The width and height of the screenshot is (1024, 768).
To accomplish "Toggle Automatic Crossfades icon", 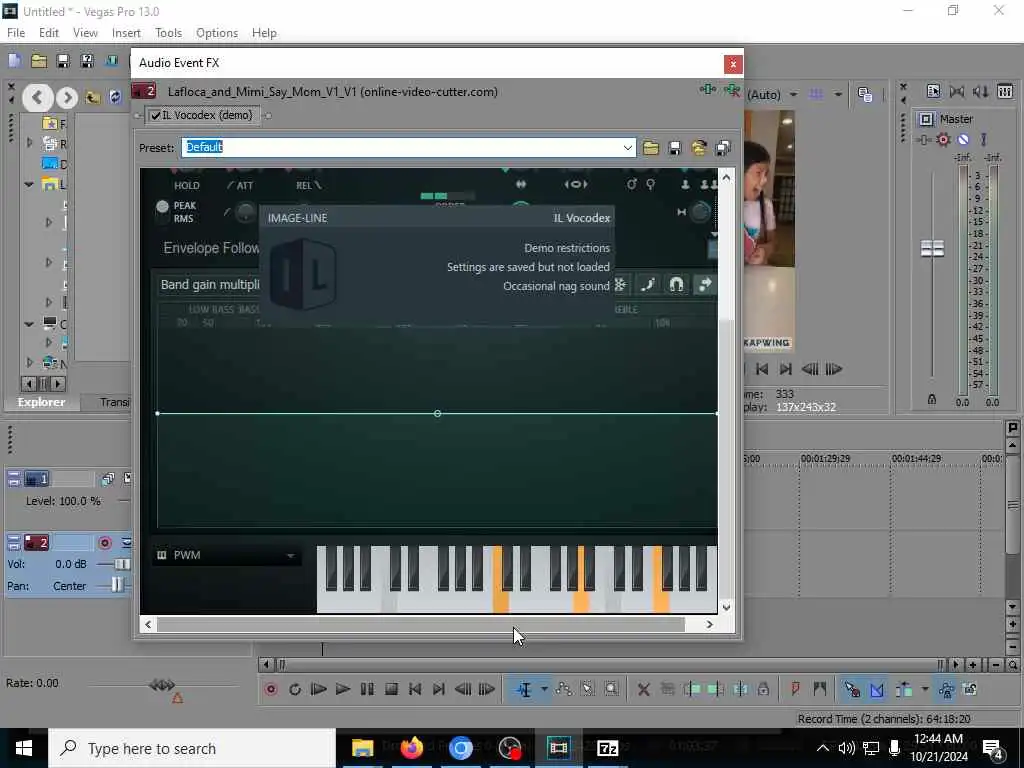I will pyautogui.click(x=876, y=689).
